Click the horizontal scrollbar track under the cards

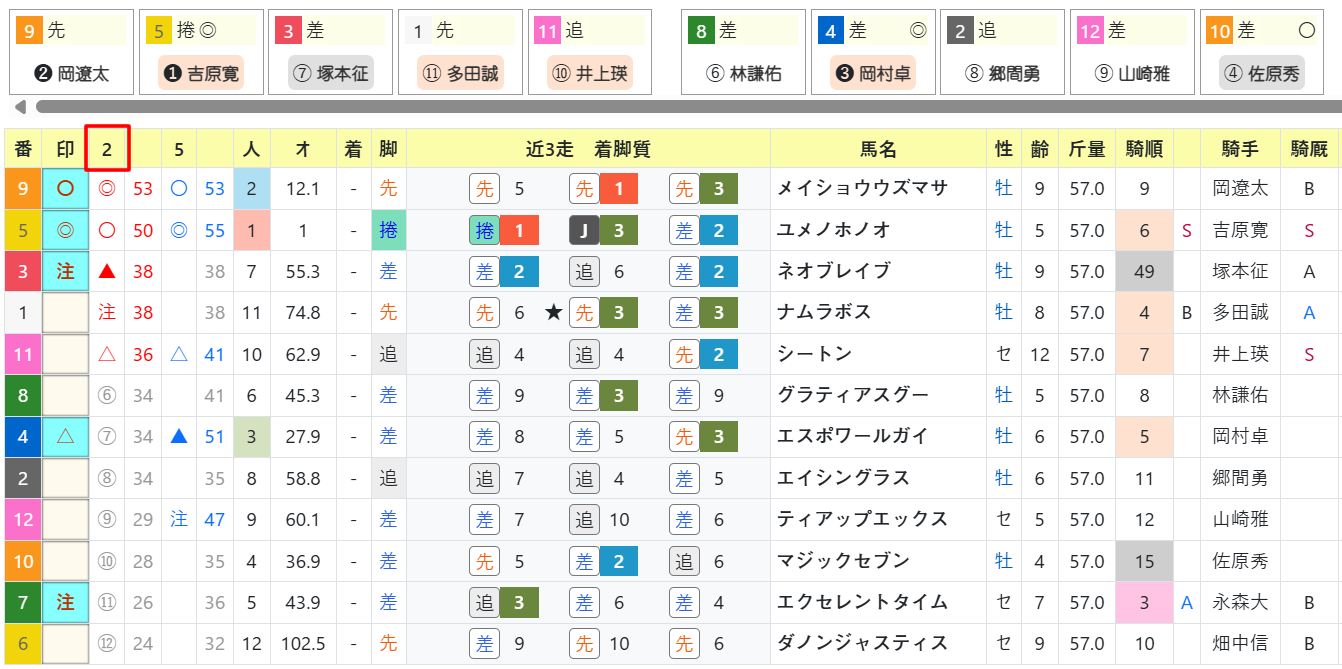688,107
